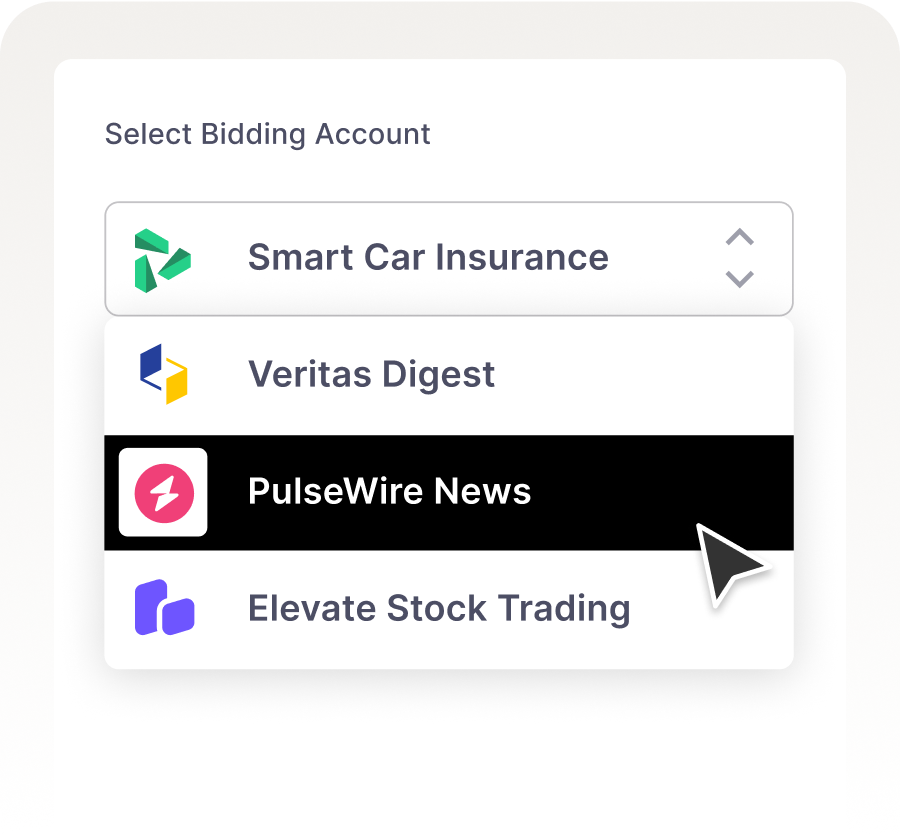Viewport: 900px width, 835px height.
Task: Click the "PulseWire News" text label
Action: 389,492
